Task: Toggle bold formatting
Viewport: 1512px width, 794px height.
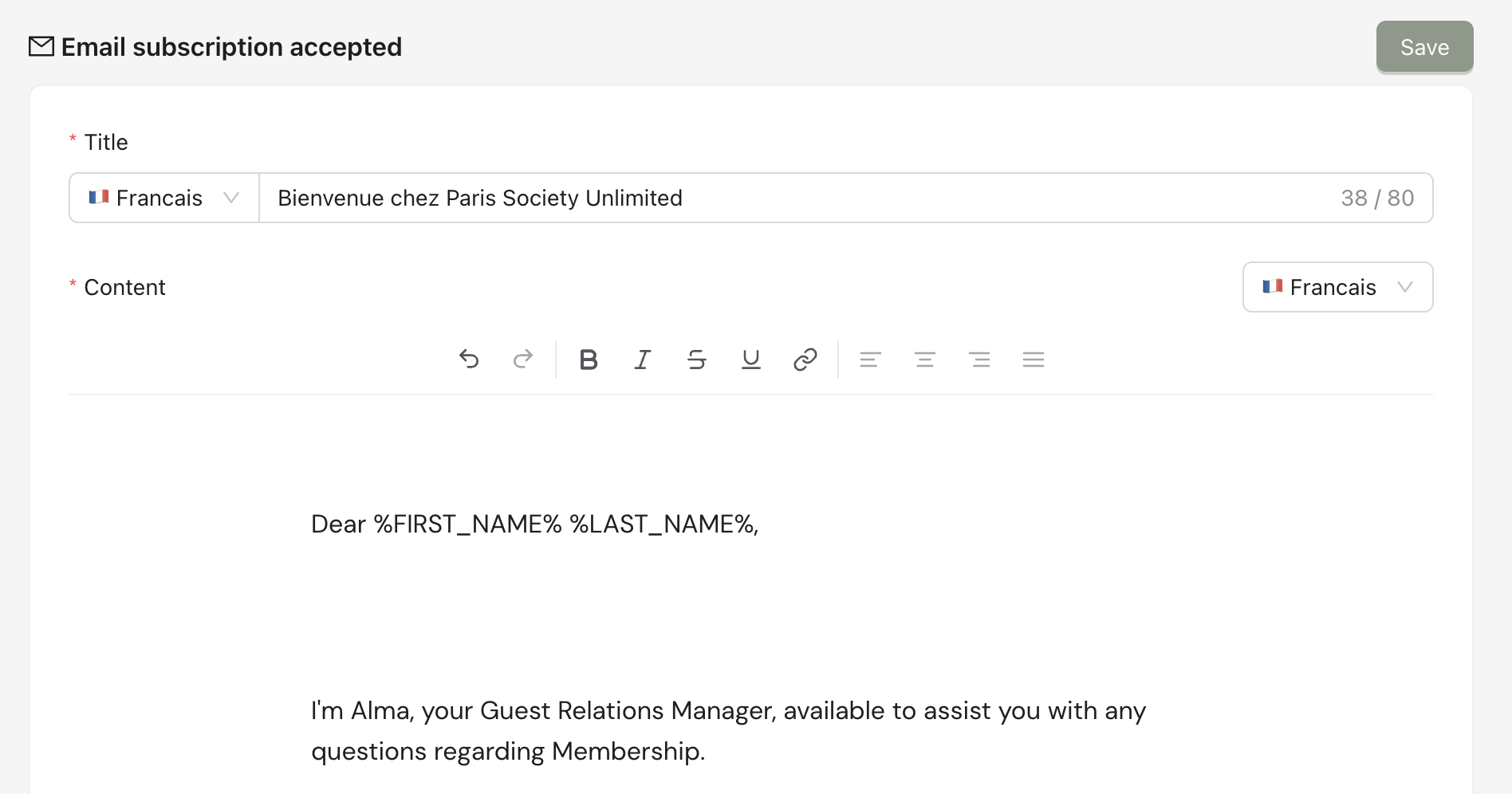Action: pyautogui.click(x=589, y=360)
